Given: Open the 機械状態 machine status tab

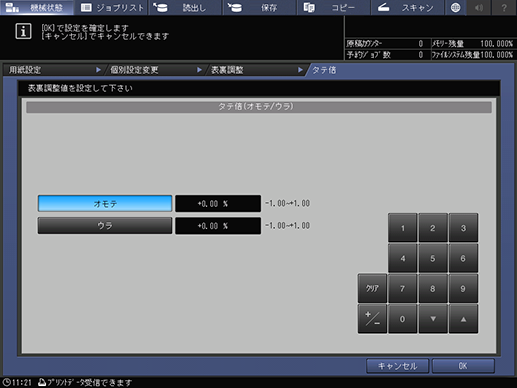Looking at the screenshot, I should coord(37,7).
